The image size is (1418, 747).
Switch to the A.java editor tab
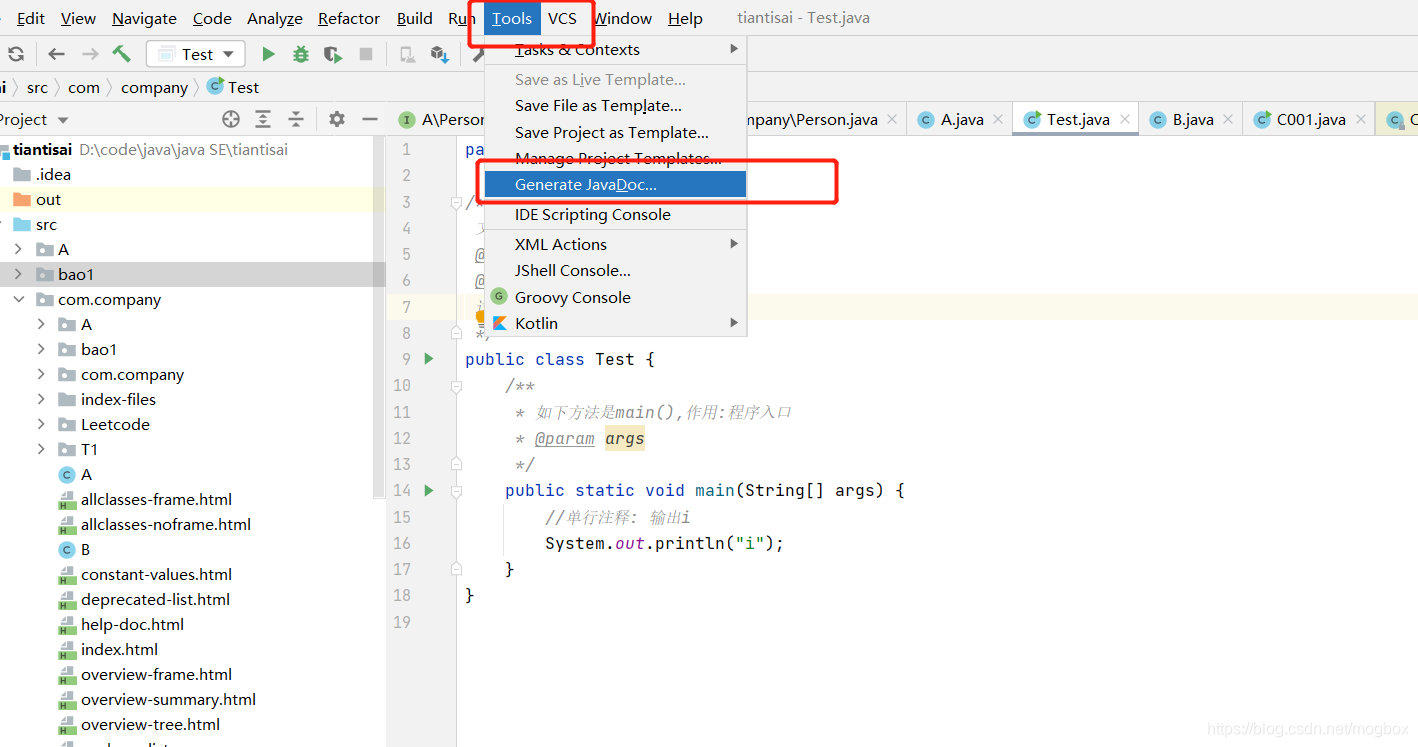960,119
